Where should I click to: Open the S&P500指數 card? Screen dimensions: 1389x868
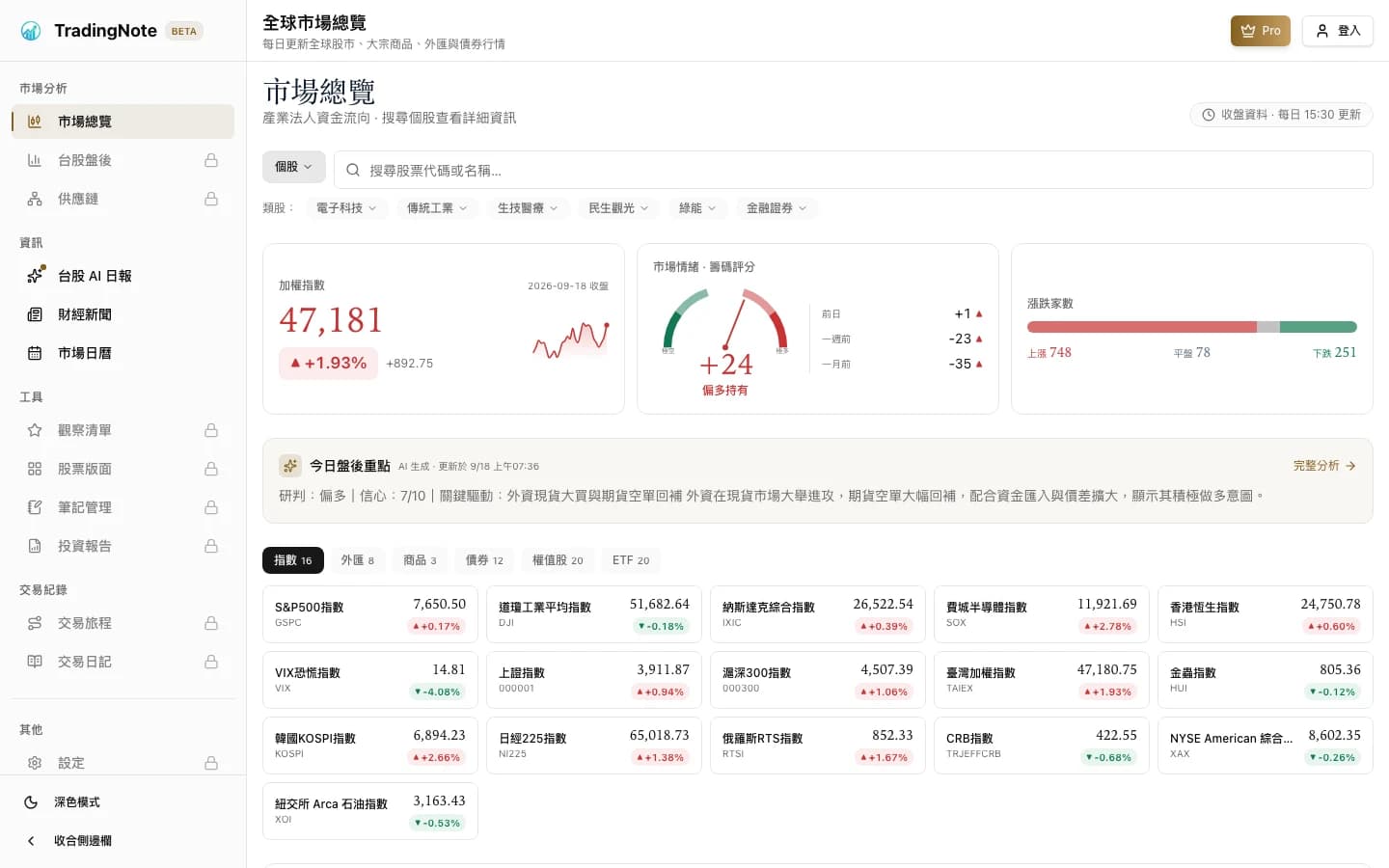[x=370, y=614]
